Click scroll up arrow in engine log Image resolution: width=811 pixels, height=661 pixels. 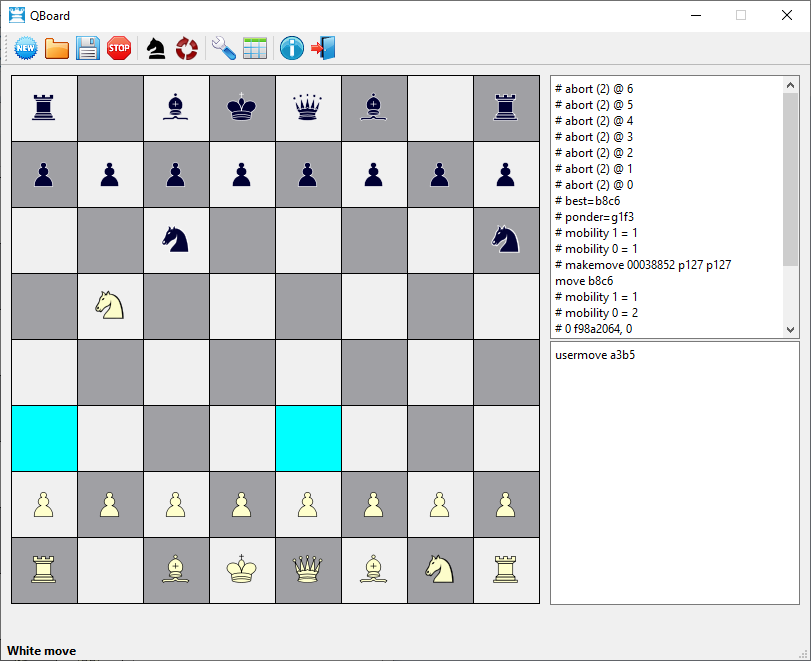click(x=790, y=85)
